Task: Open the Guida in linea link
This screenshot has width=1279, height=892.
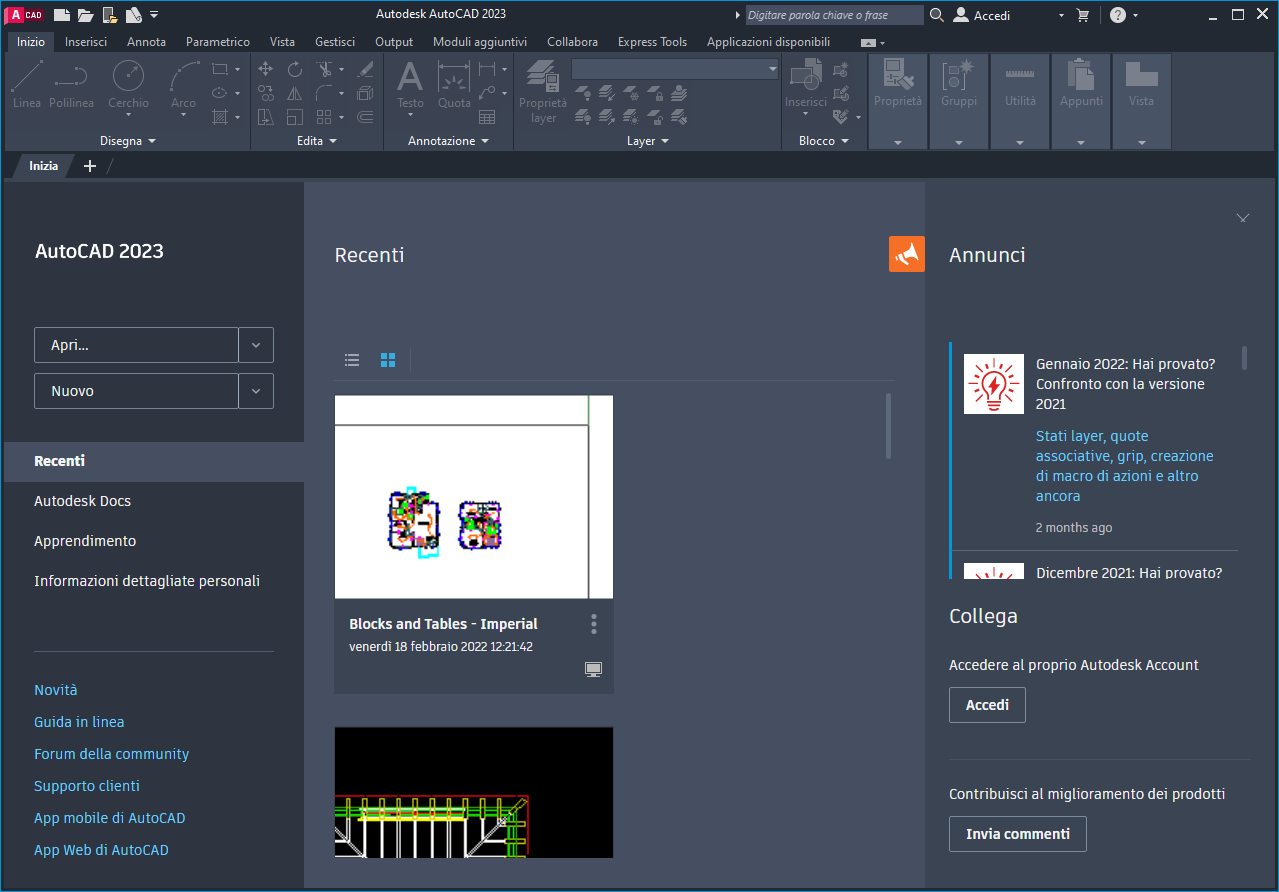Action: point(79,722)
